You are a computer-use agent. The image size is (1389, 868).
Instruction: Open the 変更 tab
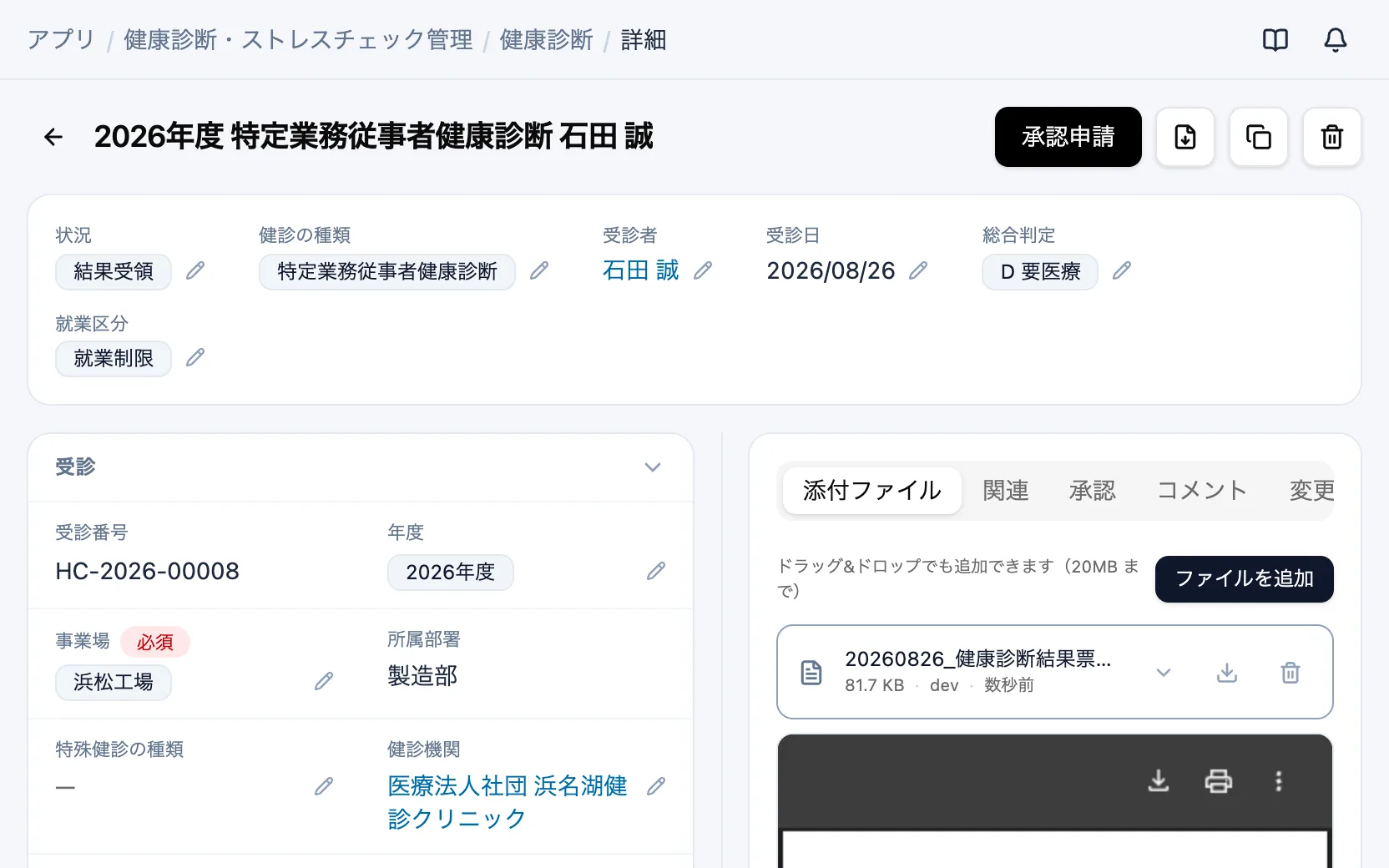tap(1311, 491)
